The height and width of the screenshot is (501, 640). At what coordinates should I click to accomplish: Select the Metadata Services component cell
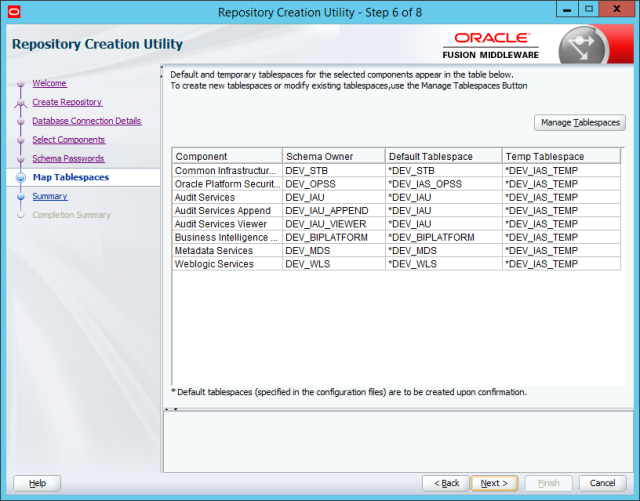227,251
